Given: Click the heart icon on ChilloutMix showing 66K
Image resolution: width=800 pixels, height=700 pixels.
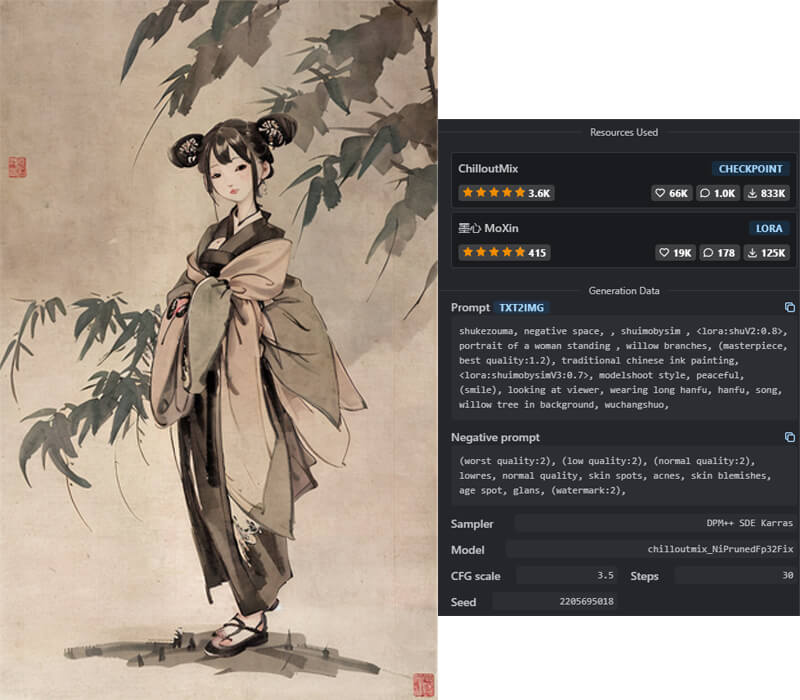Looking at the screenshot, I should click(x=660, y=193).
